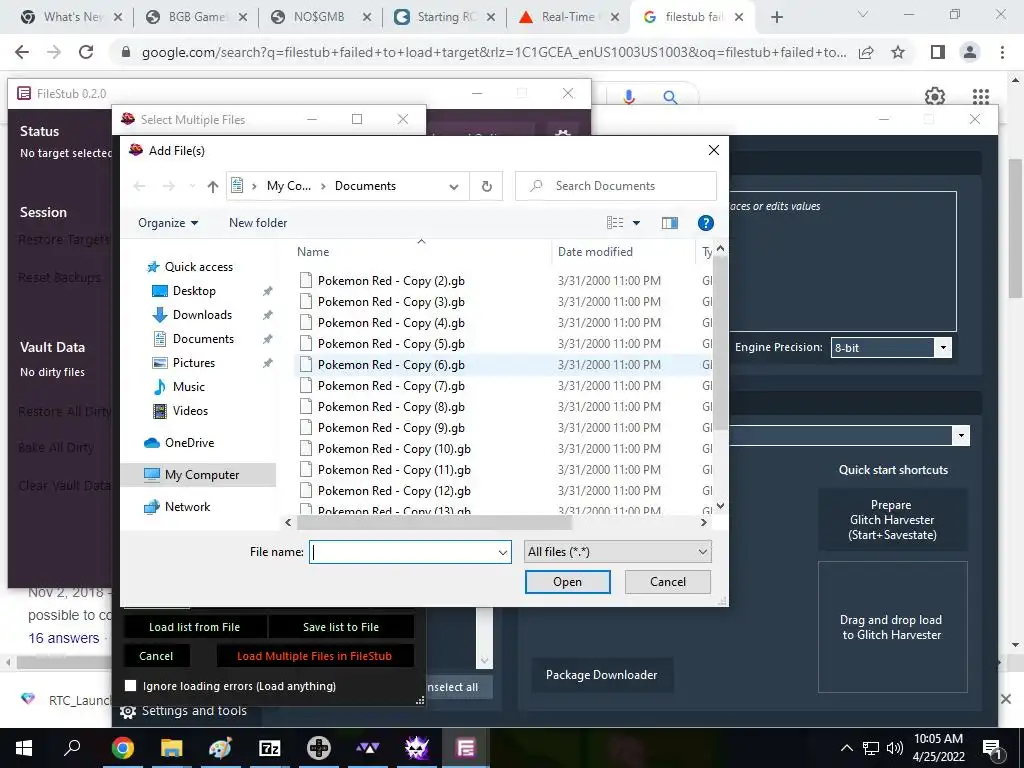This screenshot has height=768, width=1024.
Task: Select file Pokemon Red - Copy (8).gb
Action: click(x=391, y=407)
